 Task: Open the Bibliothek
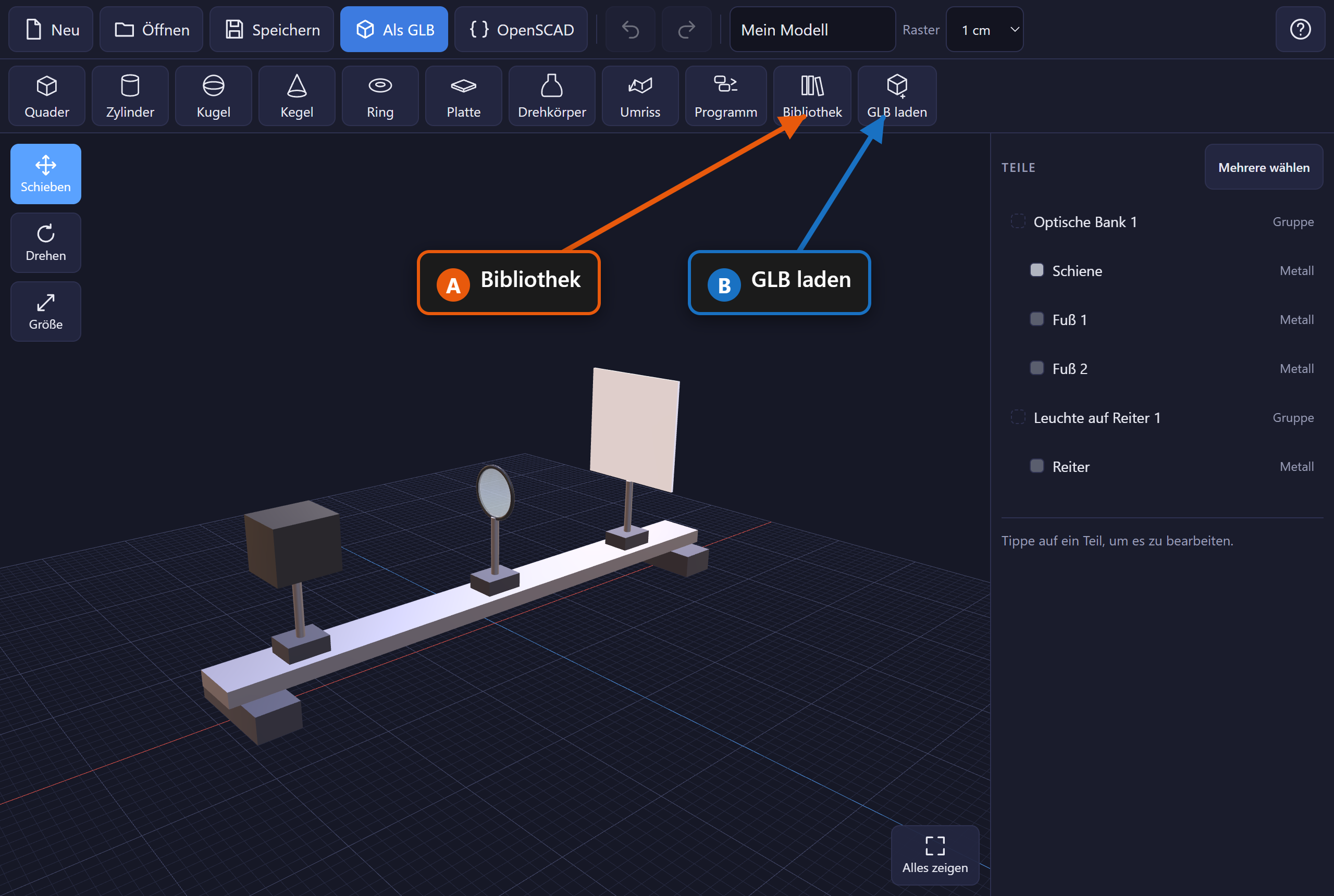pos(813,96)
